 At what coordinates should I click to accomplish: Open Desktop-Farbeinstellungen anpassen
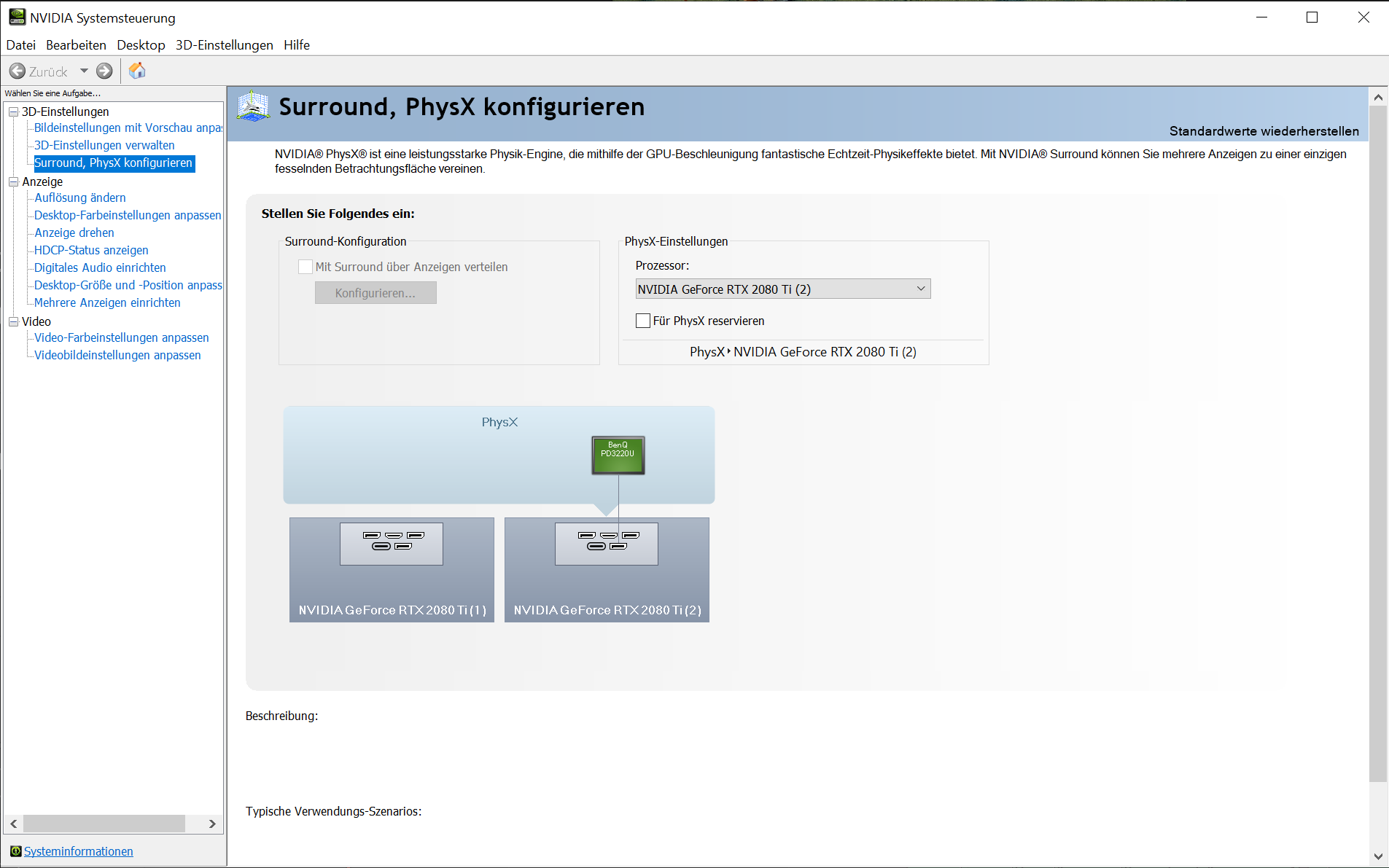pos(128,215)
